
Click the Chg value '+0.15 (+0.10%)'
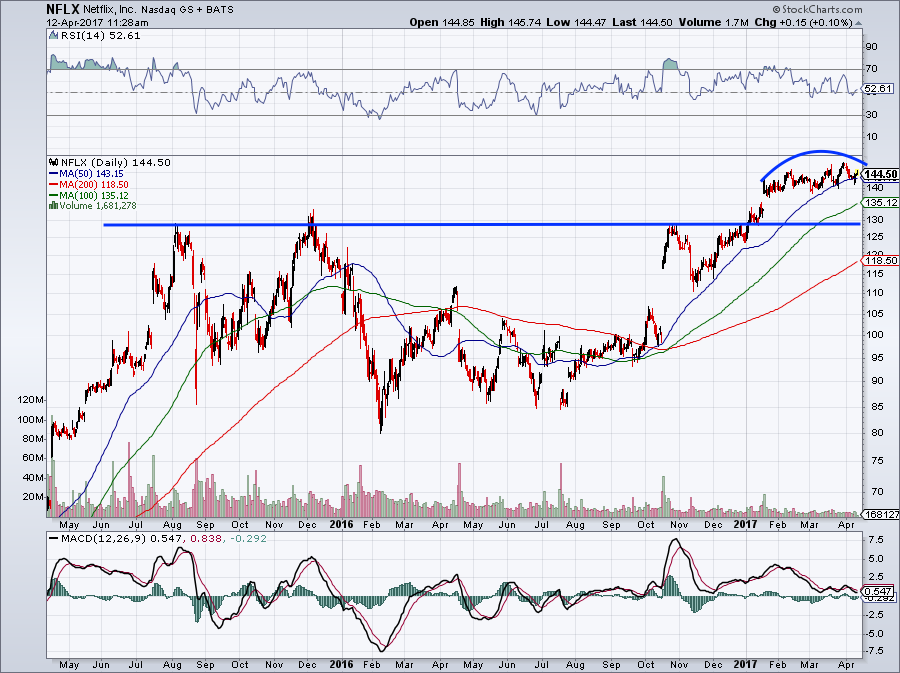(x=816, y=22)
